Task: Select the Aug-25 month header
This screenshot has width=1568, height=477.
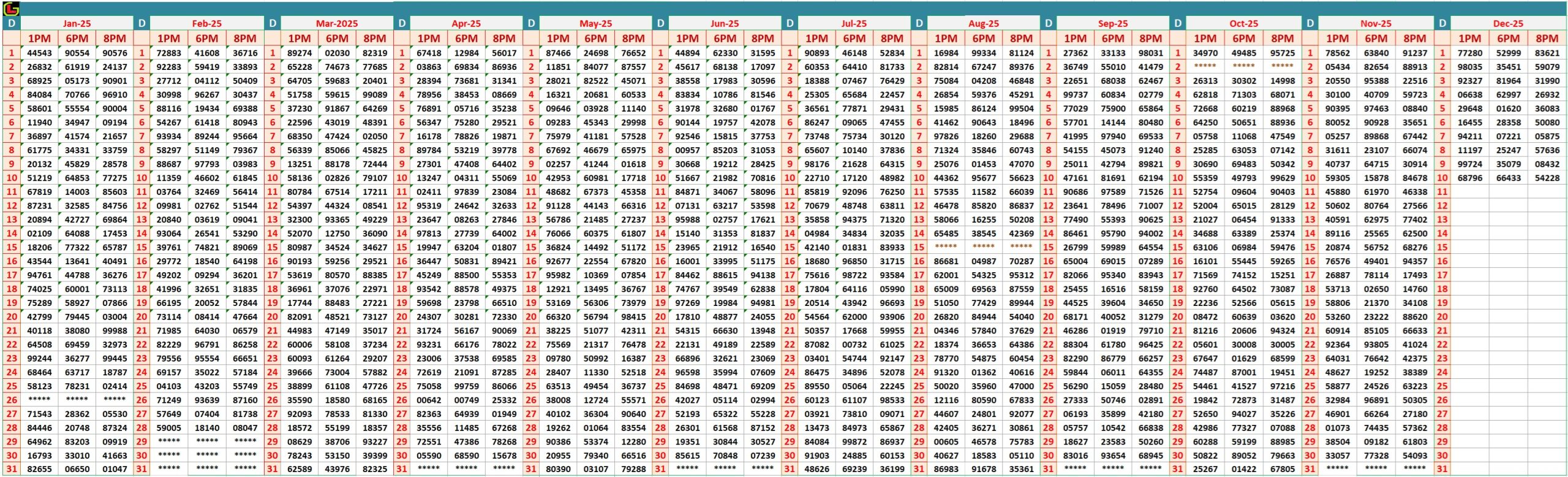Action: pos(984,23)
